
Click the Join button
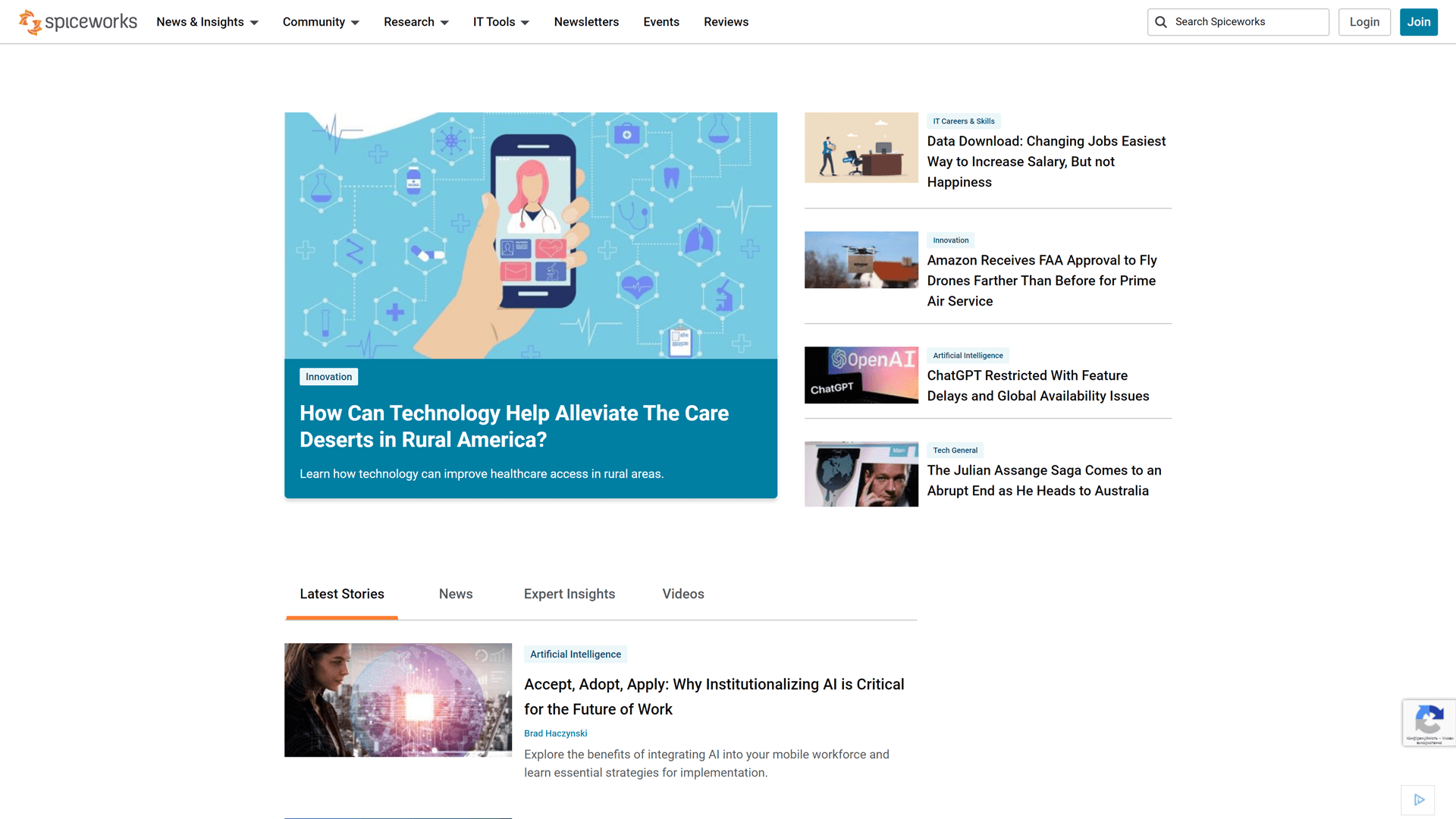[1418, 22]
